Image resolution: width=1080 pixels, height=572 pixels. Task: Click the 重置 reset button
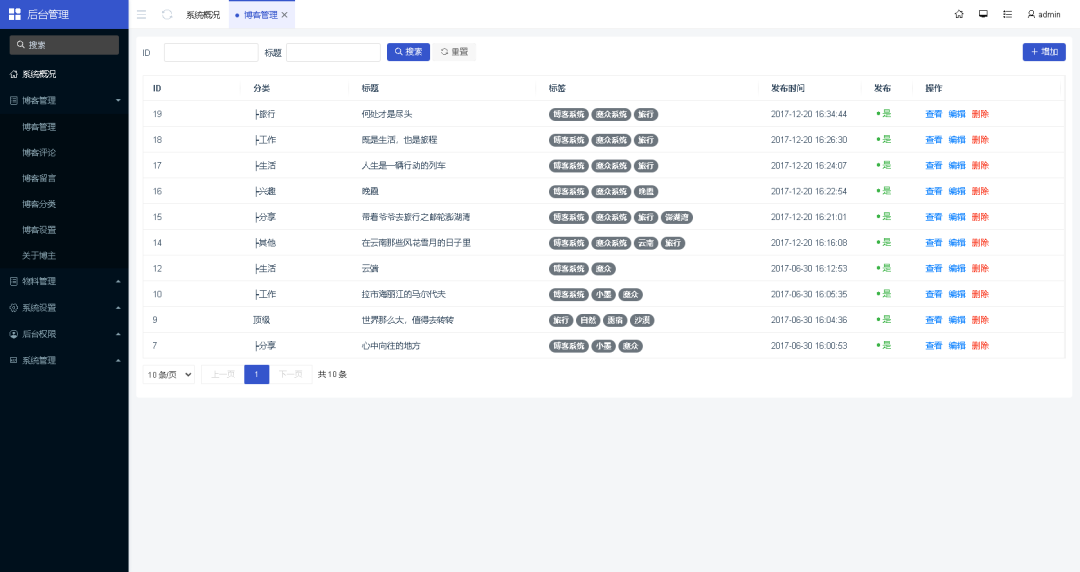point(455,52)
